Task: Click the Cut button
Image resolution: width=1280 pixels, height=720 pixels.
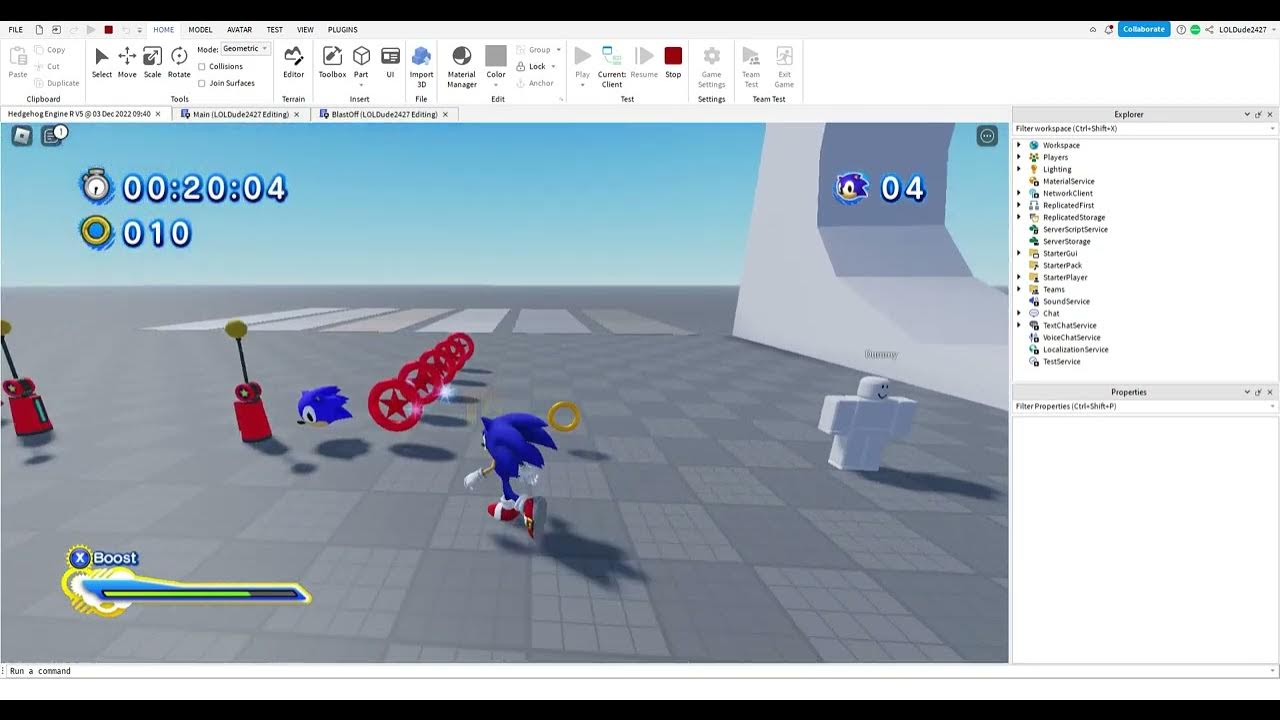Action: [x=47, y=67]
